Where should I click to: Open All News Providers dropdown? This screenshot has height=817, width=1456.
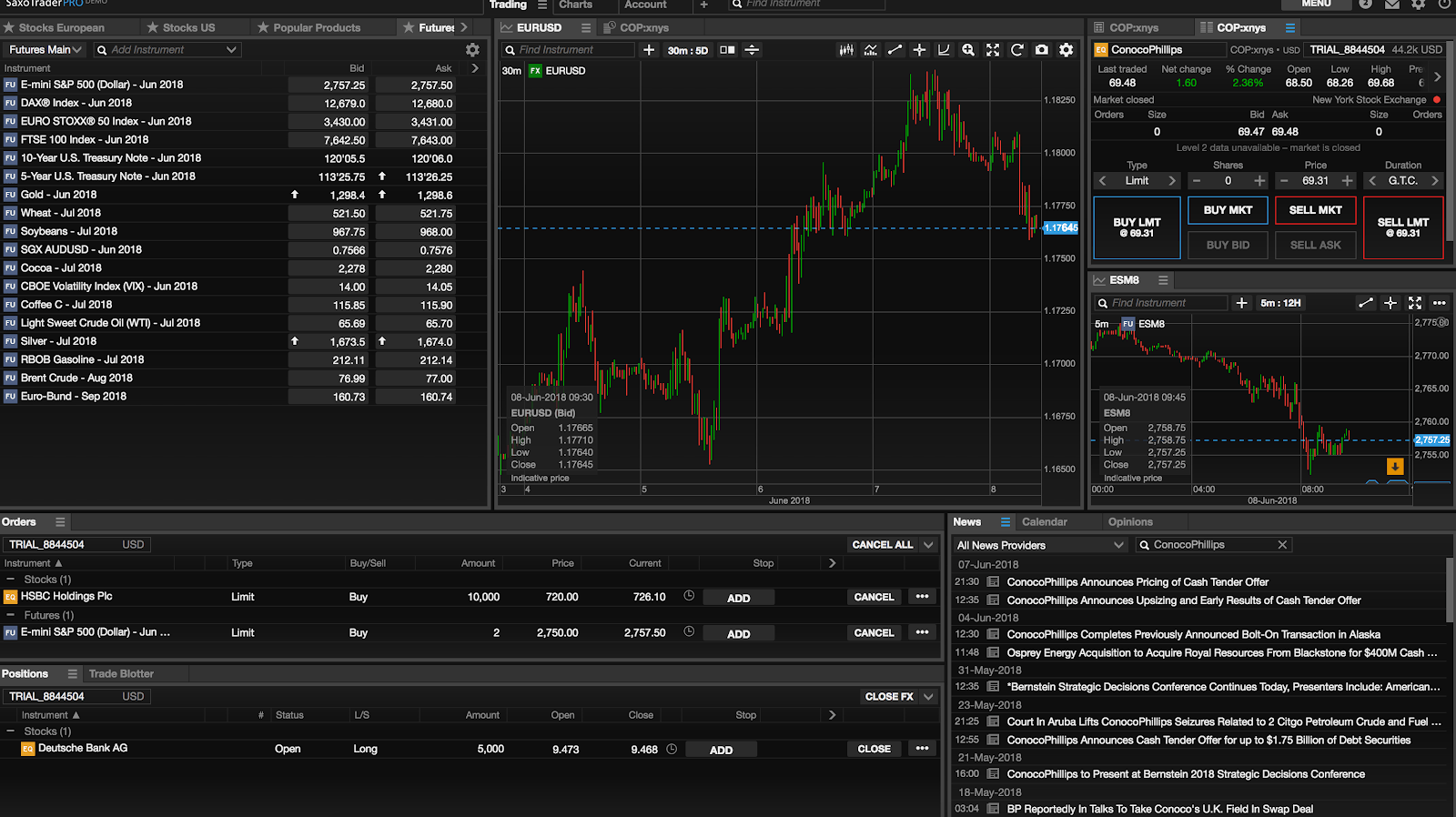(1040, 545)
